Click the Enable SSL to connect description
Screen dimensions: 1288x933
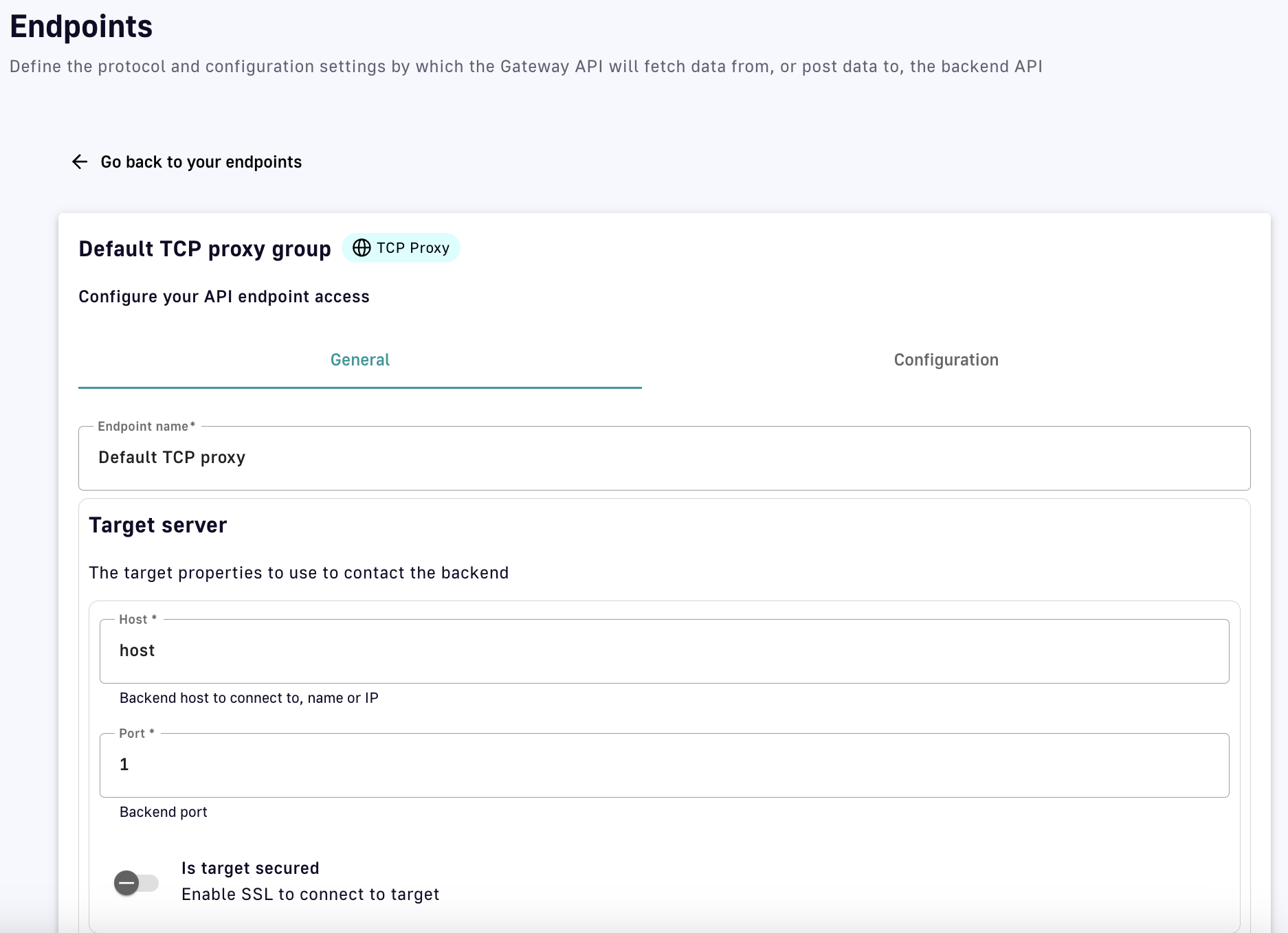pos(310,895)
